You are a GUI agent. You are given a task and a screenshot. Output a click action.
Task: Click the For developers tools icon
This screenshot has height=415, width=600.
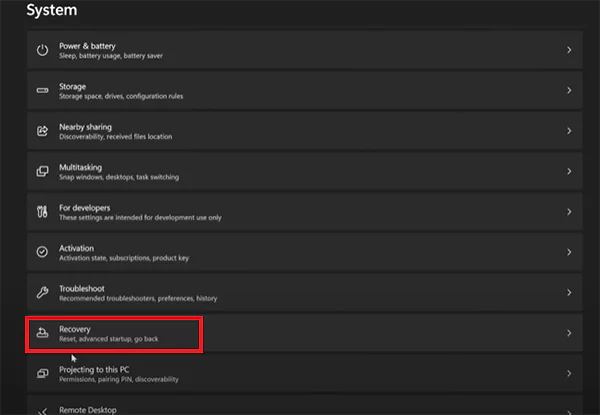click(x=42, y=212)
